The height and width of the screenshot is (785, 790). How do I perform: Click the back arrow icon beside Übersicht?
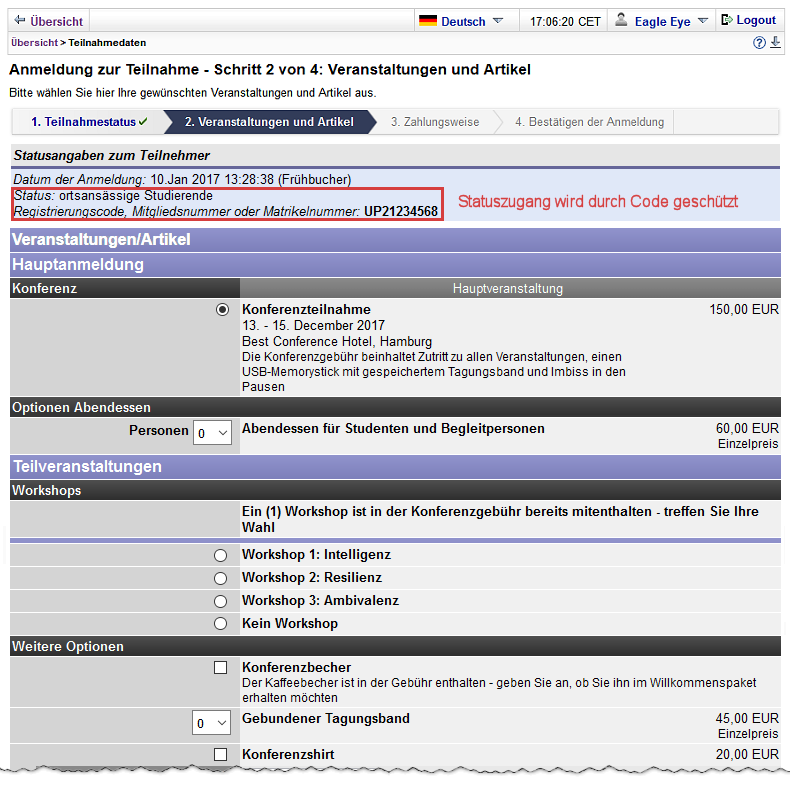(20, 20)
